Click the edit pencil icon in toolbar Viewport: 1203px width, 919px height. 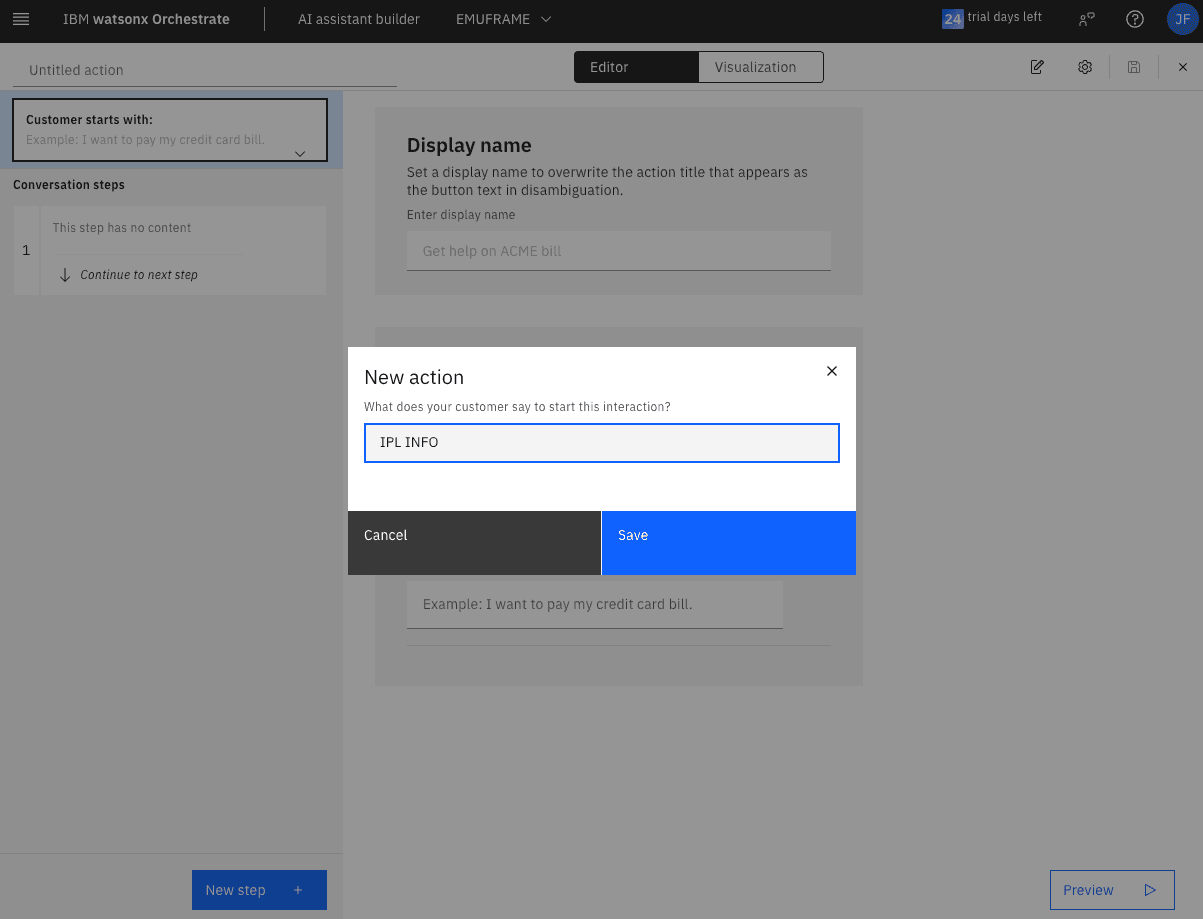pyautogui.click(x=1037, y=67)
